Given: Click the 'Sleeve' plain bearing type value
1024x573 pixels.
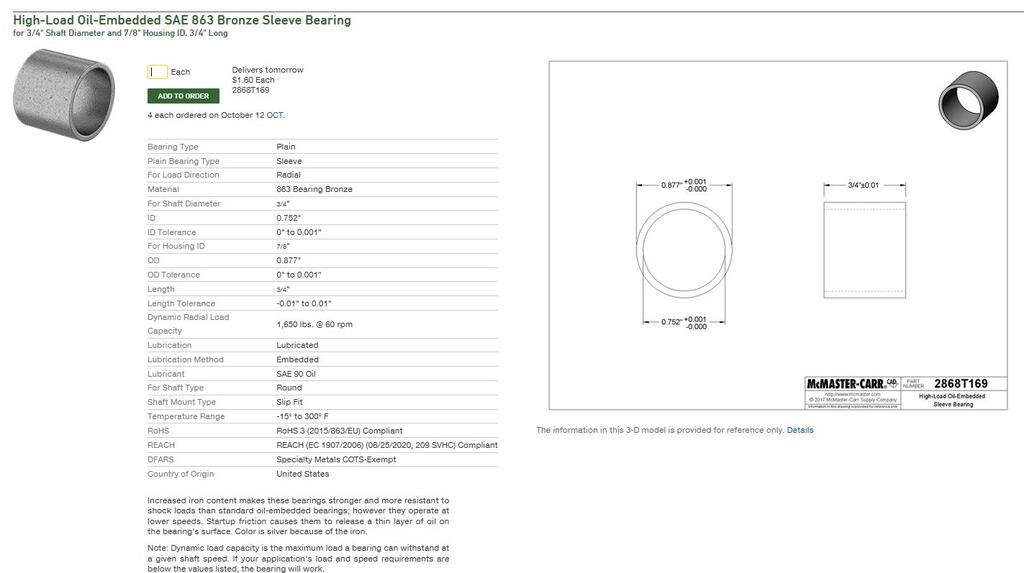Looking at the screenshot, I should click(x=289, y=161).
